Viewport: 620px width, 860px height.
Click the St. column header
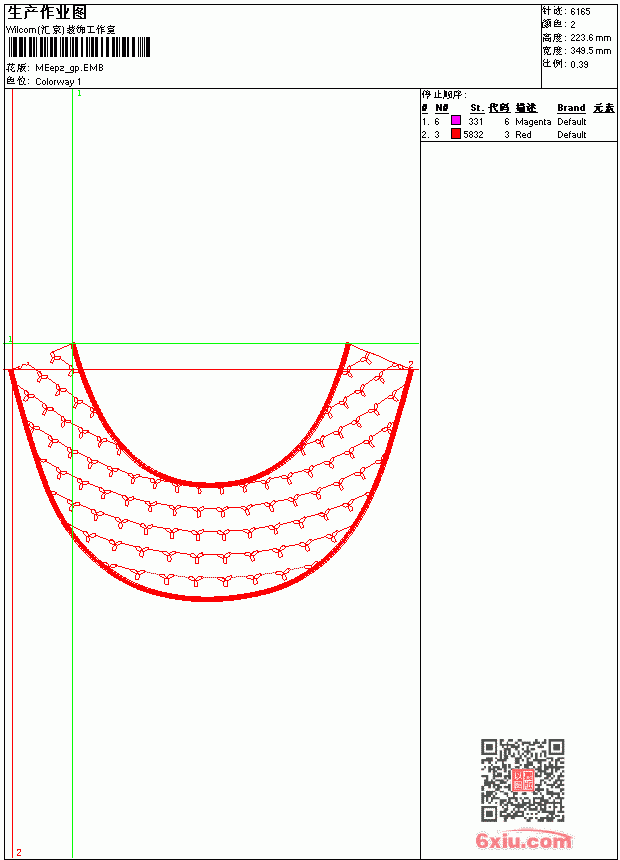476,108
